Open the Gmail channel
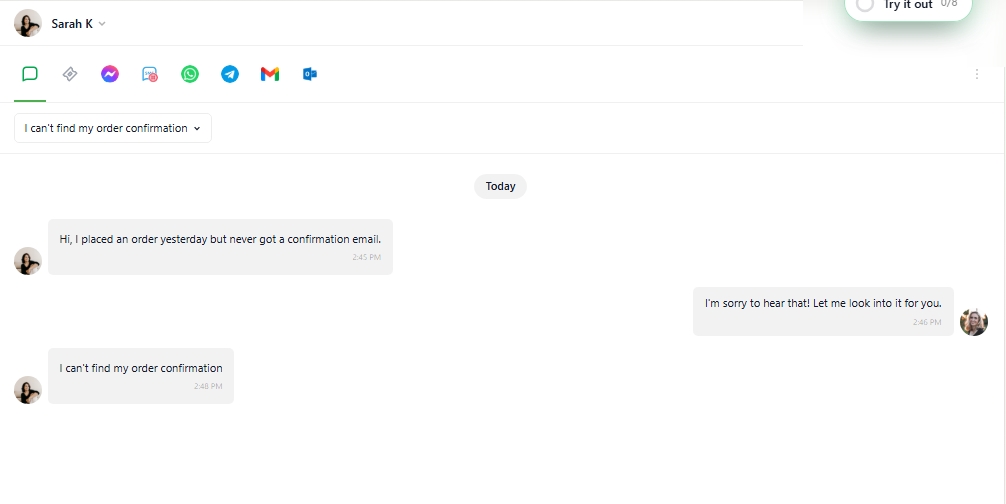Image resolution: width=1006 pixels, height=504 pixels. (270, 74)
